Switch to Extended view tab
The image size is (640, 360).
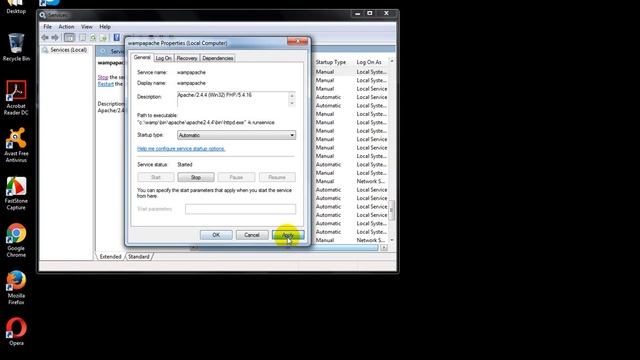click(x=110, y=256)
